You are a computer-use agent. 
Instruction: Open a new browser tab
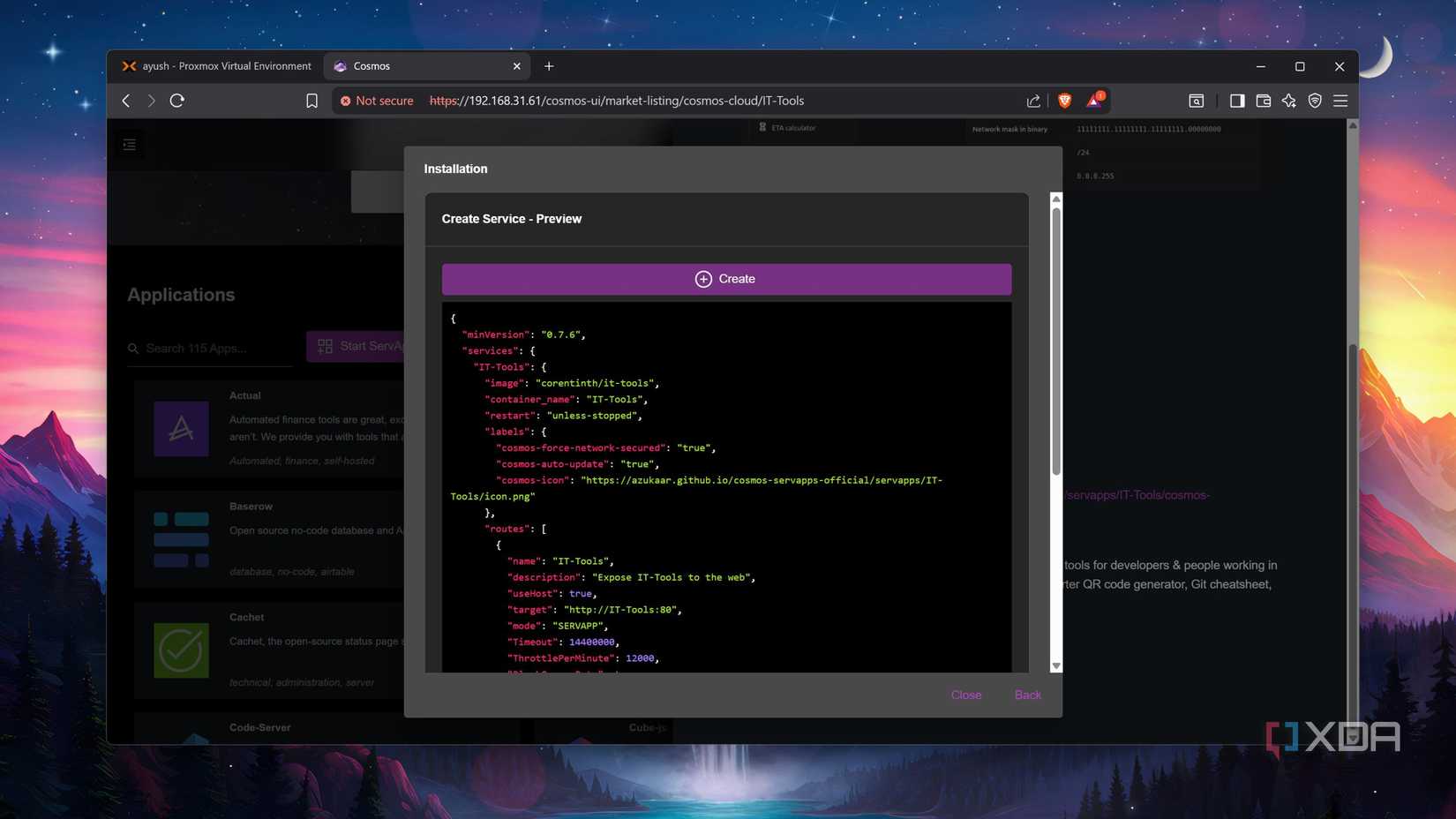[549, 66]
